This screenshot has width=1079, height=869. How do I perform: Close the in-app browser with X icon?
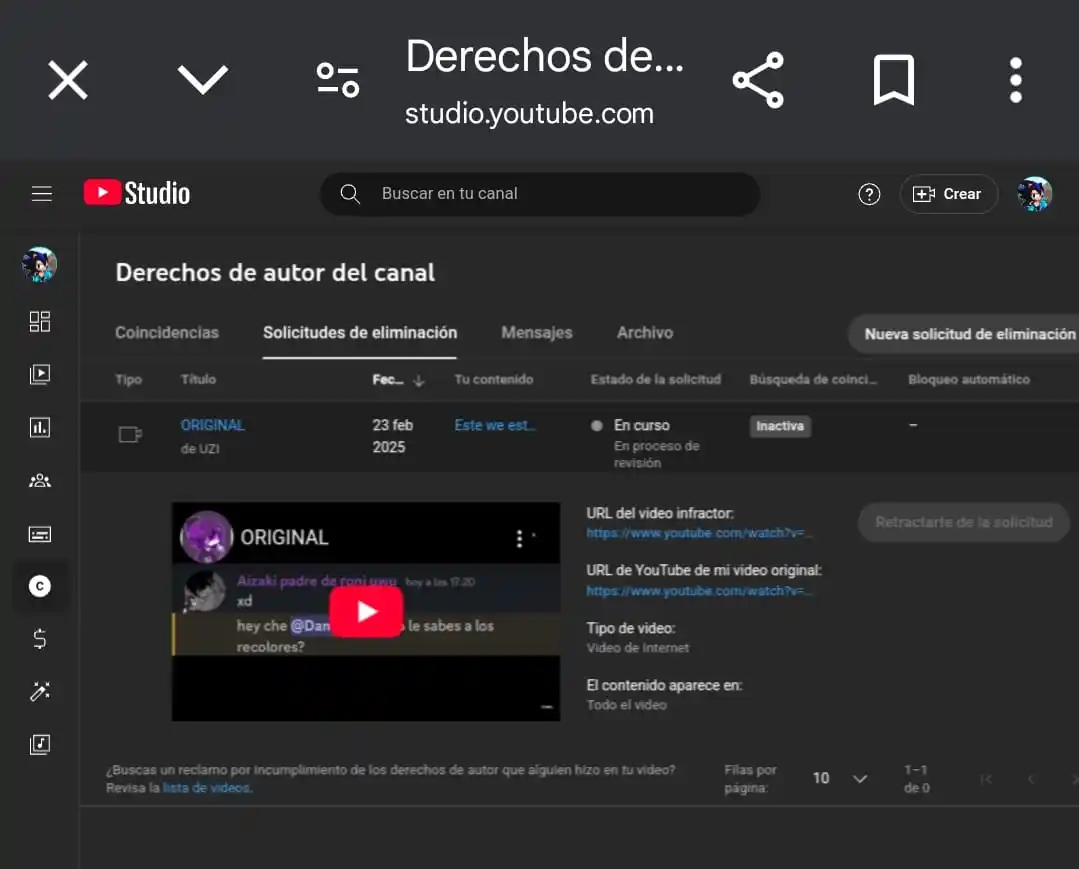coord(67,80)
